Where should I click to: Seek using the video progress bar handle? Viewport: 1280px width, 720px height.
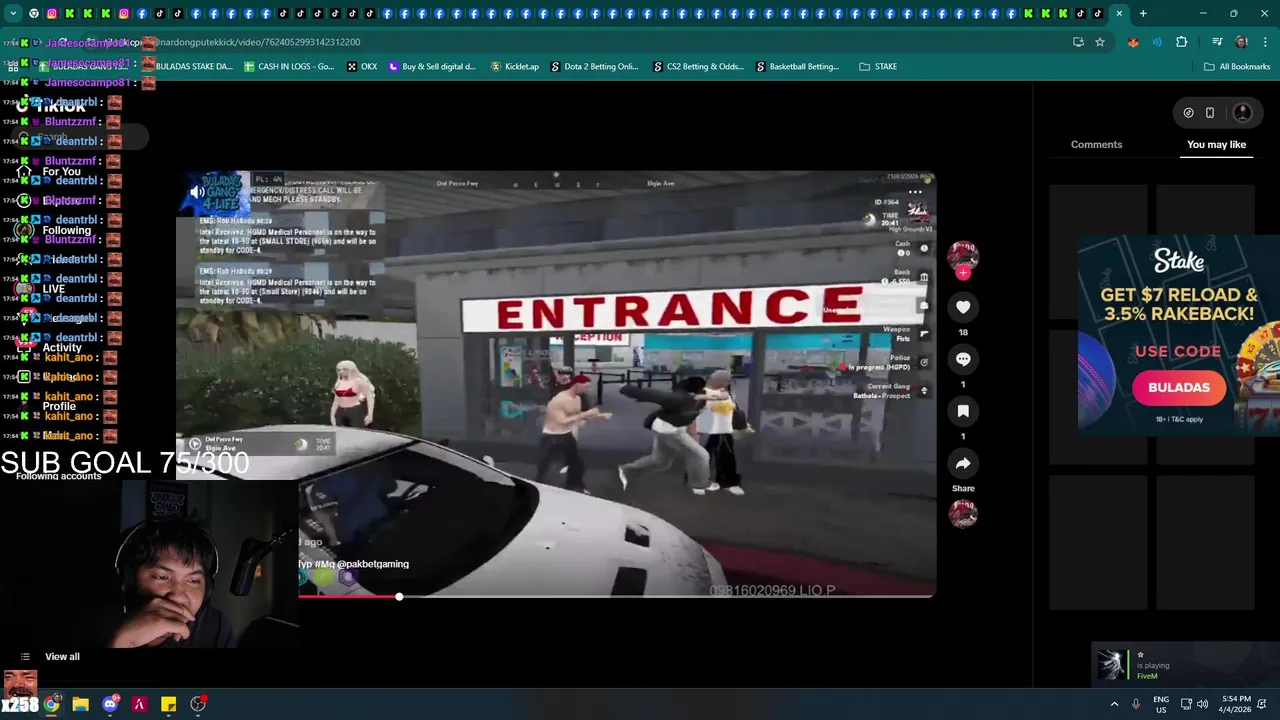click(399, 596)
